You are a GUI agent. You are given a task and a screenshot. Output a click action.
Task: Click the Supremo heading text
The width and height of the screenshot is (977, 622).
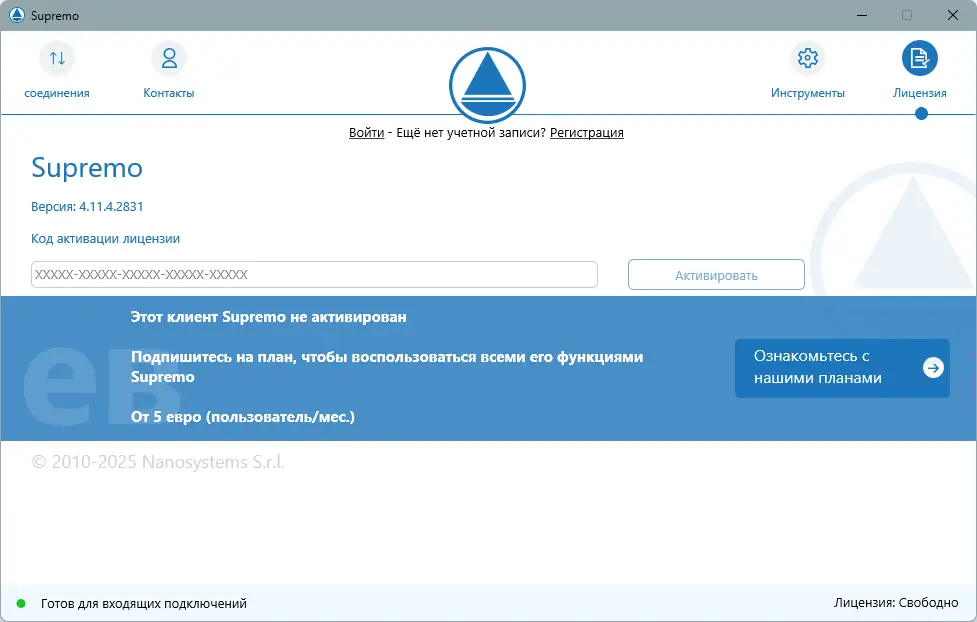click(x=87, y=168)
